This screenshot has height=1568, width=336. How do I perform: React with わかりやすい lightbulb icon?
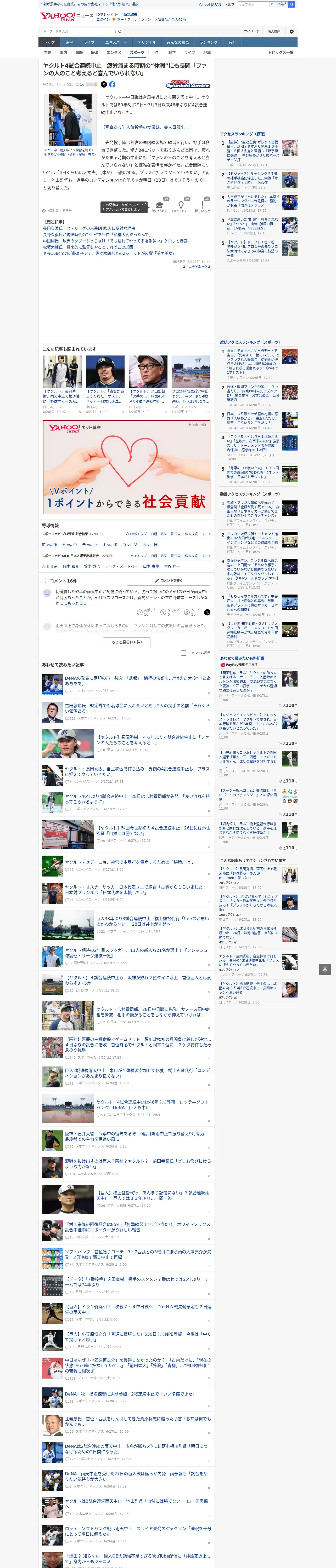pos(181,205)
